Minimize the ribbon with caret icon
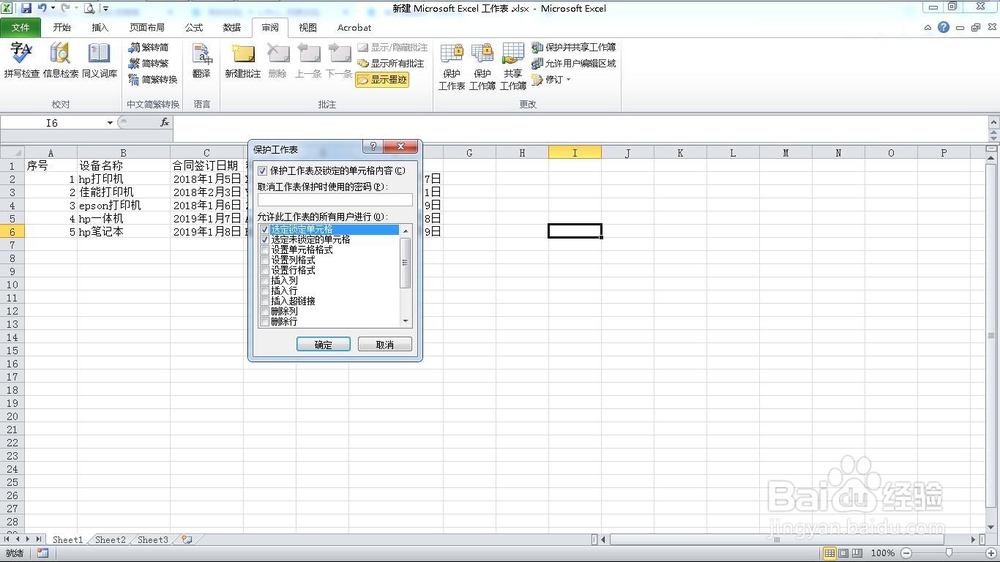The height and width of the screenshot is (562, 1000). pos(928,27)
